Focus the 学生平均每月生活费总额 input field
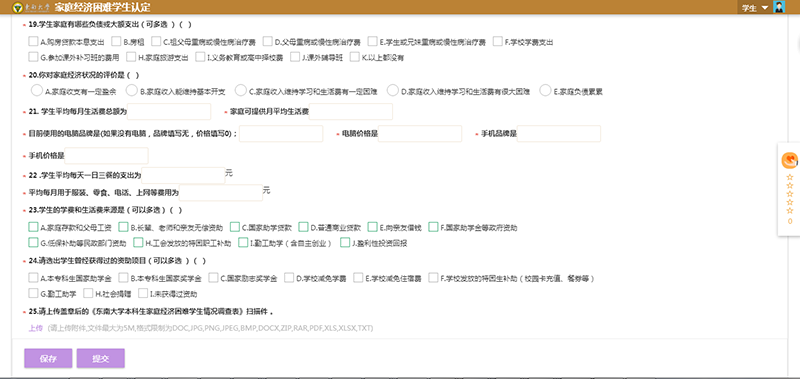 [x=169, y=111]
